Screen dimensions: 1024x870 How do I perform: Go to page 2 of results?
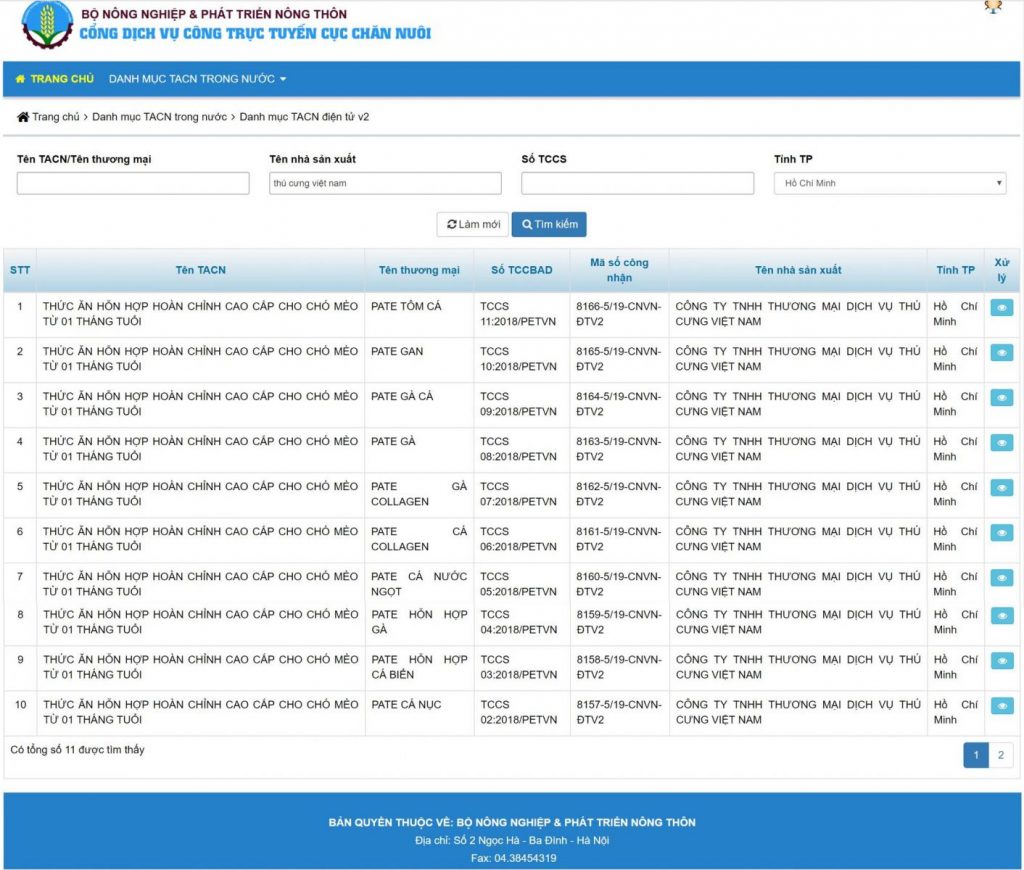pos(1000,756)
